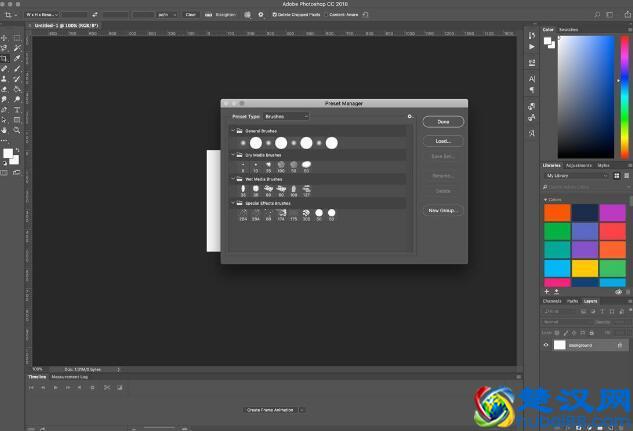Click the crop options gear icon
Image resolution: width=633 pixels, height=431 pixels.
click(x=261, y=15)
